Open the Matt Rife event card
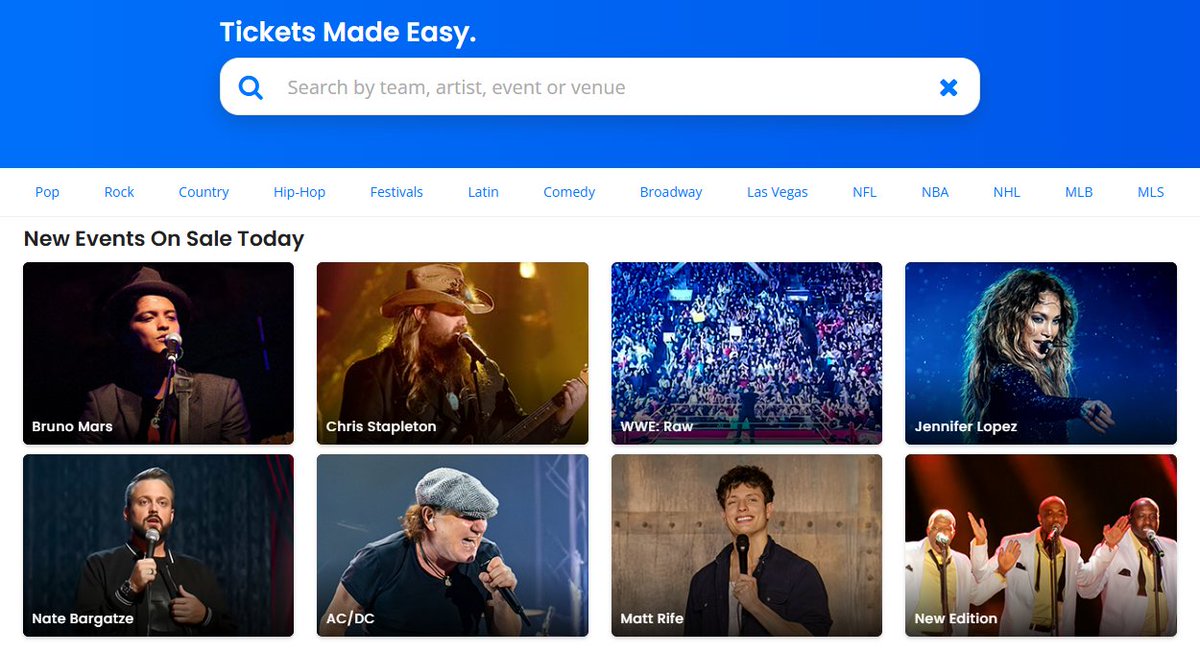 click(746, 545)
